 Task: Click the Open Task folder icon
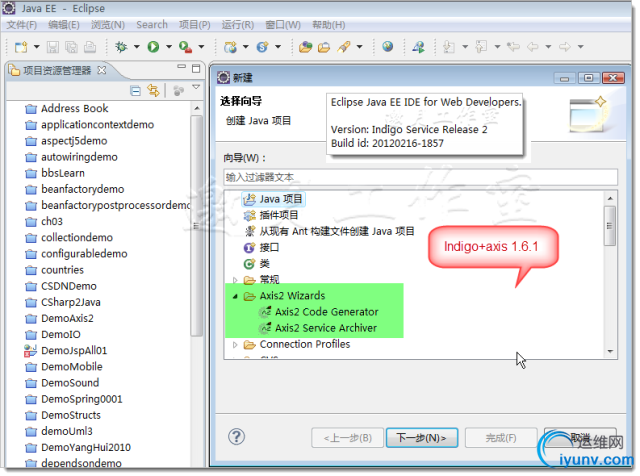pyautogui.click(x=324, y=47)
